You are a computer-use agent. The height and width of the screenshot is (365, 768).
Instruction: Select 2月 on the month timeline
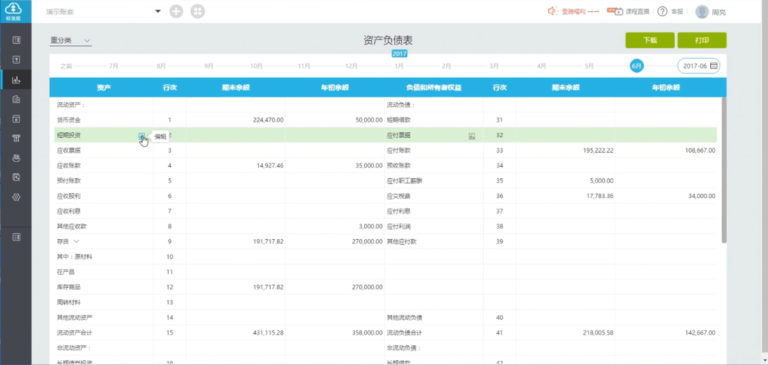[446, 66]
